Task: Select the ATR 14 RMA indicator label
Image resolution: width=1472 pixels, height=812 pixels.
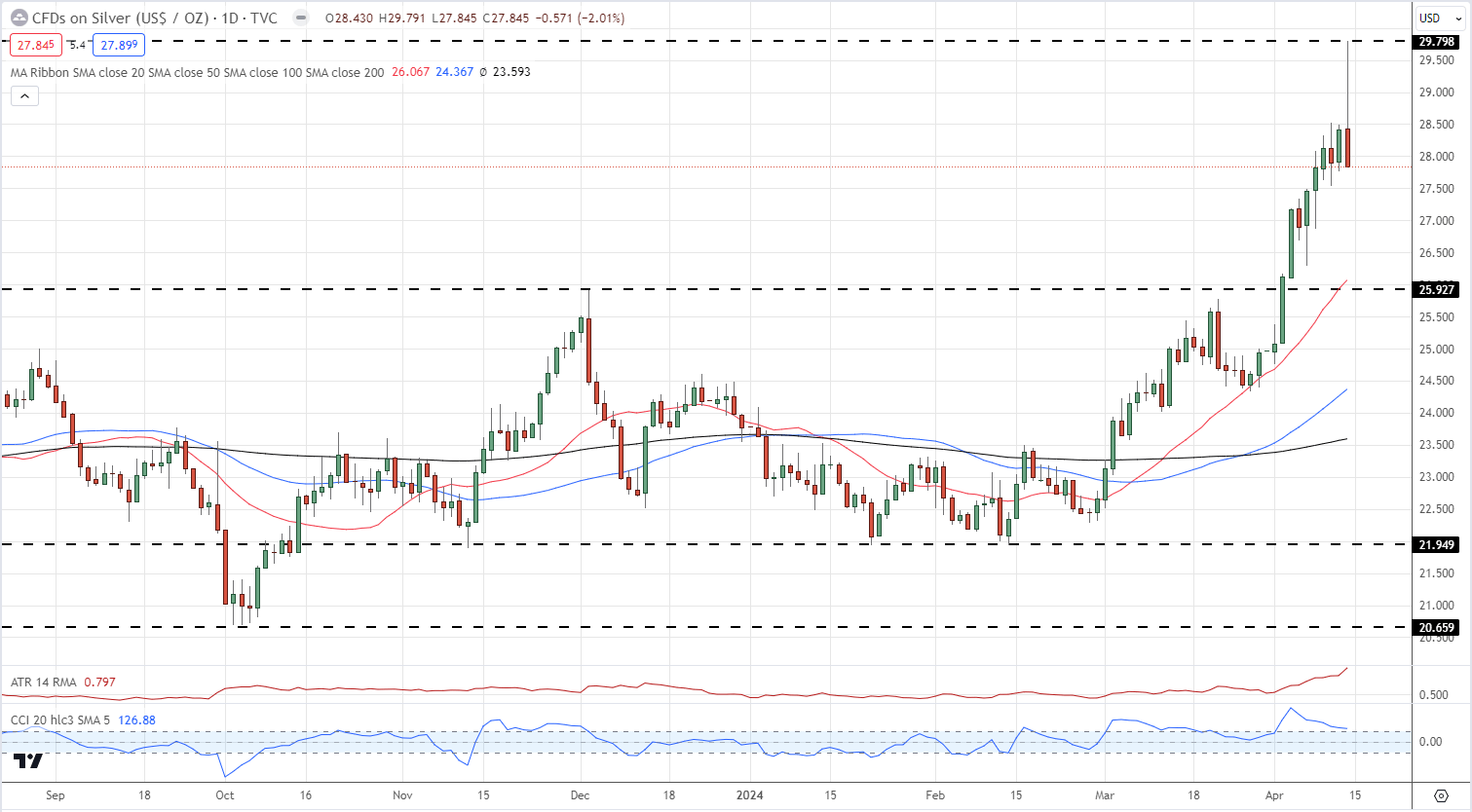Action: point(44,683)
